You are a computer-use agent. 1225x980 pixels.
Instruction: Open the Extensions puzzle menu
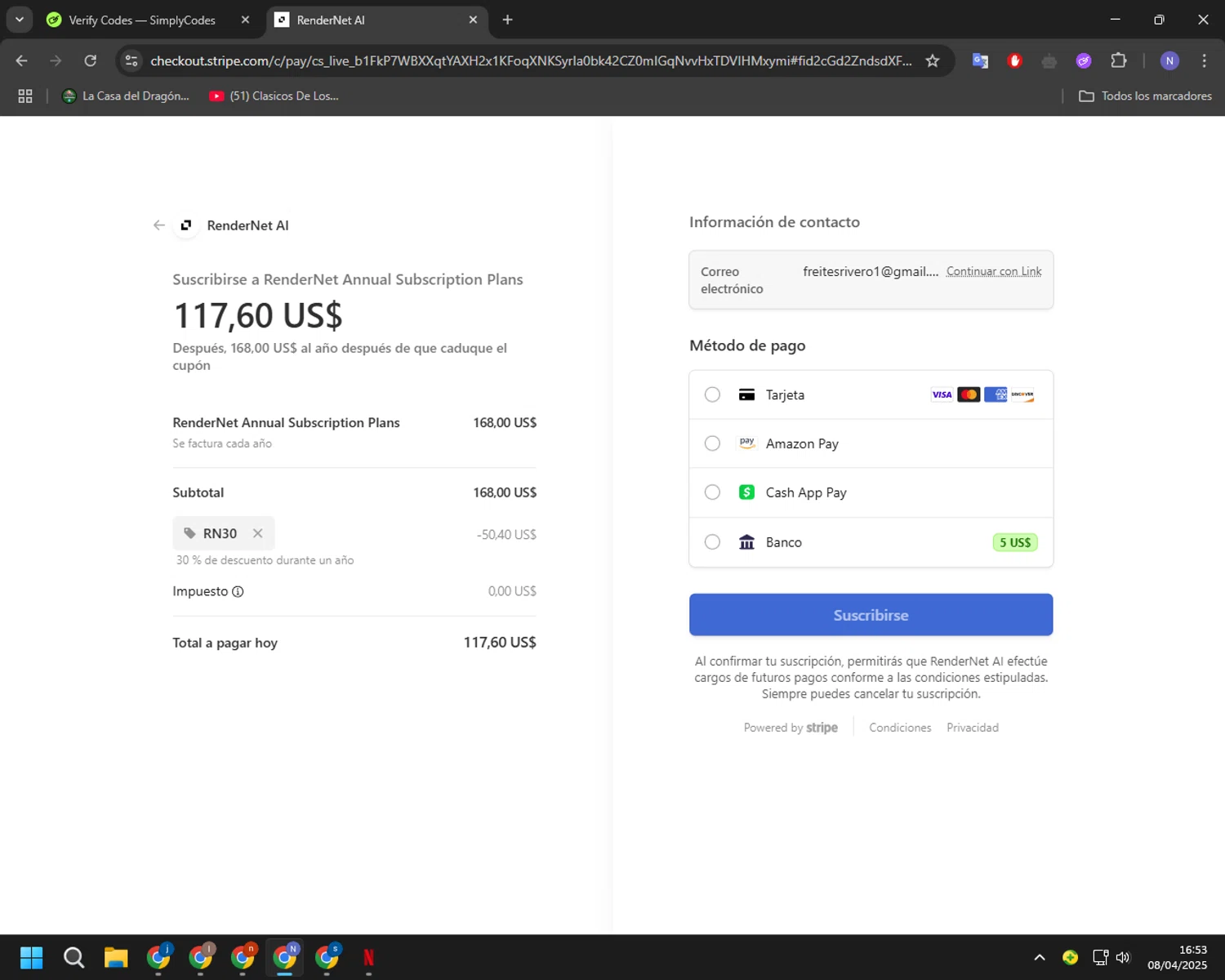[x=1119, y=60]
